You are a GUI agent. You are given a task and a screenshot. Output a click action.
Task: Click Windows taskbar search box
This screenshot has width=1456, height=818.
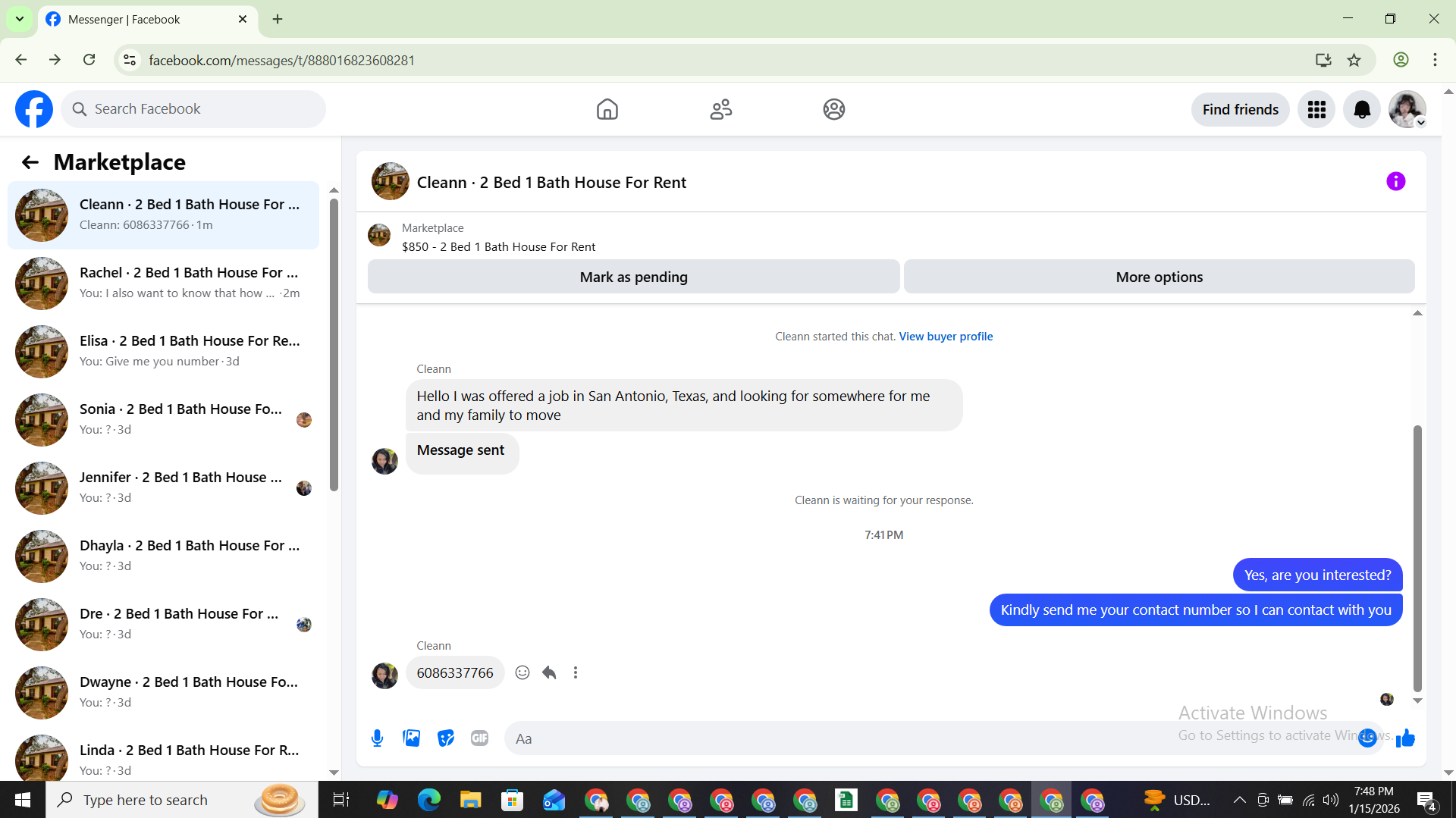pyautogui.click(x=182, y=800)
